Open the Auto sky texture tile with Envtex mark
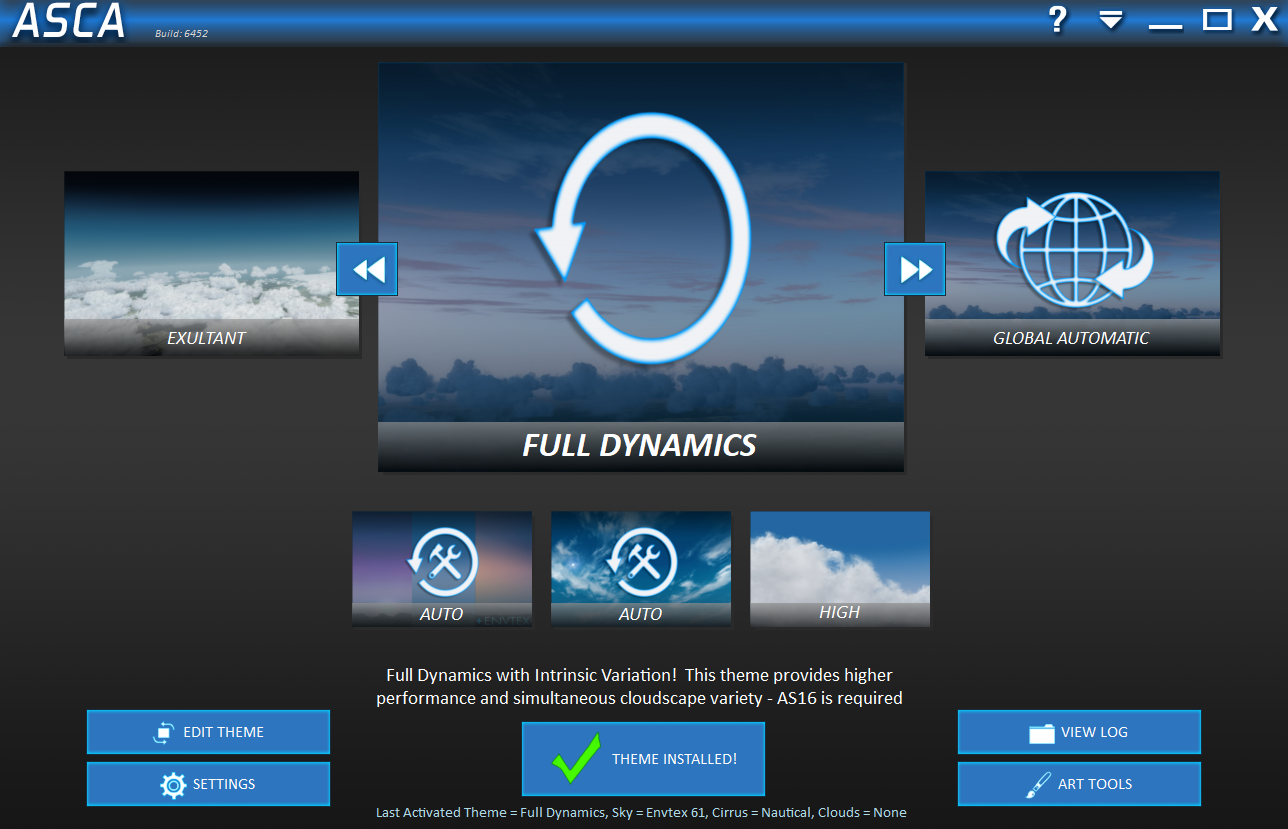This screenshot has width=1288, height=829. 442,569
